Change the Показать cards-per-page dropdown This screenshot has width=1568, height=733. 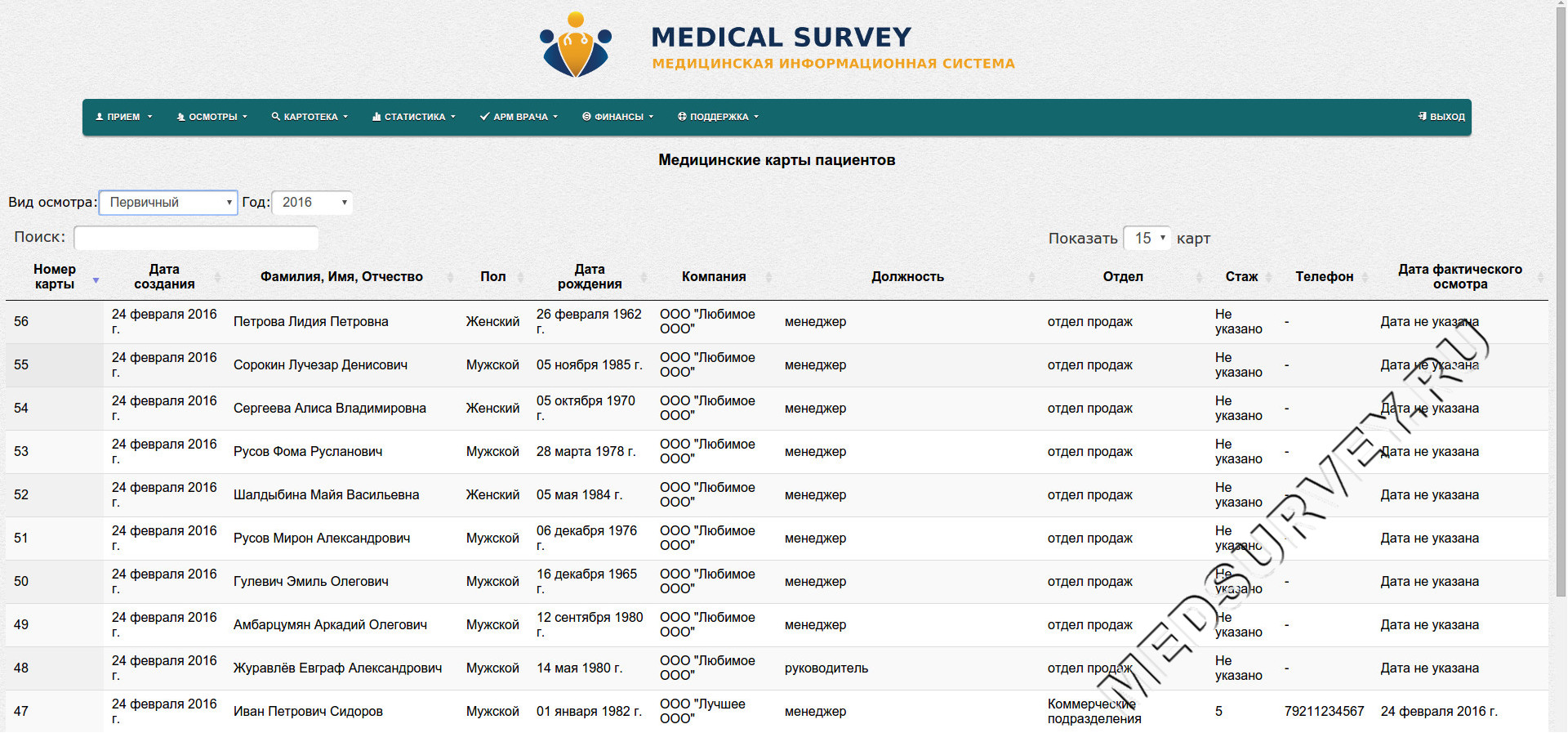coord(1147,238)
